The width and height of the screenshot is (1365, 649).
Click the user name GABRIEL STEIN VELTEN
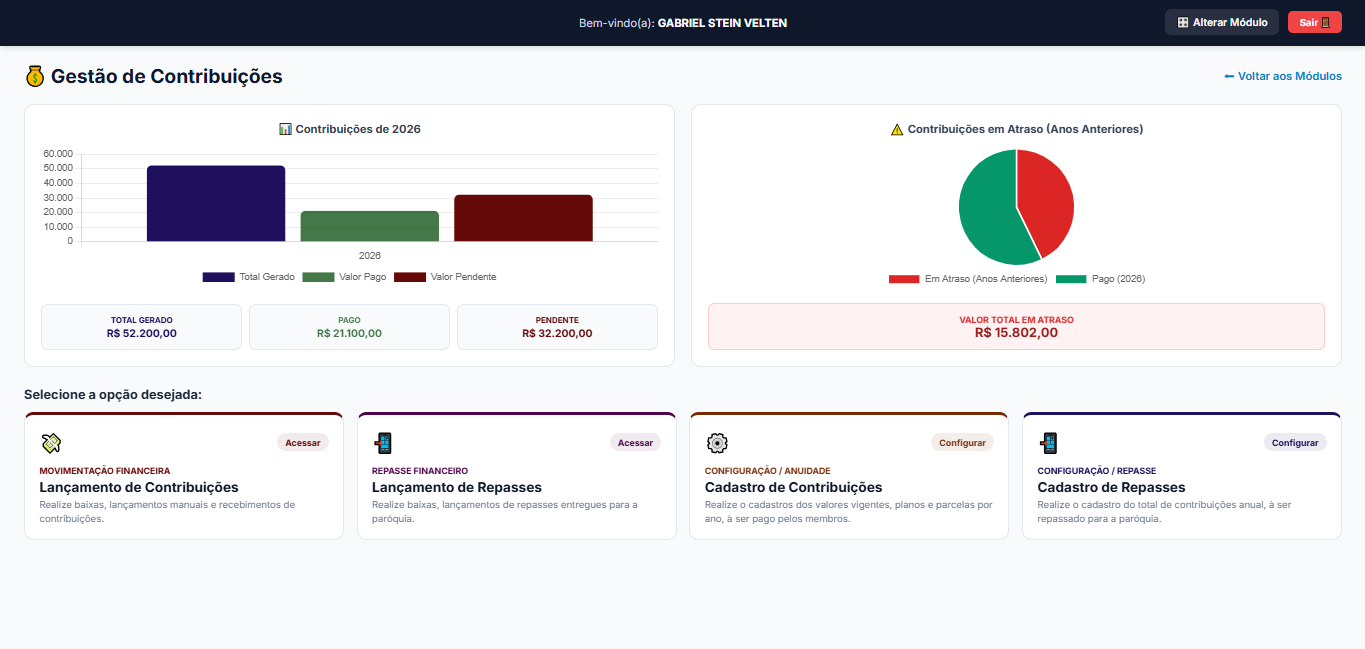722,23
